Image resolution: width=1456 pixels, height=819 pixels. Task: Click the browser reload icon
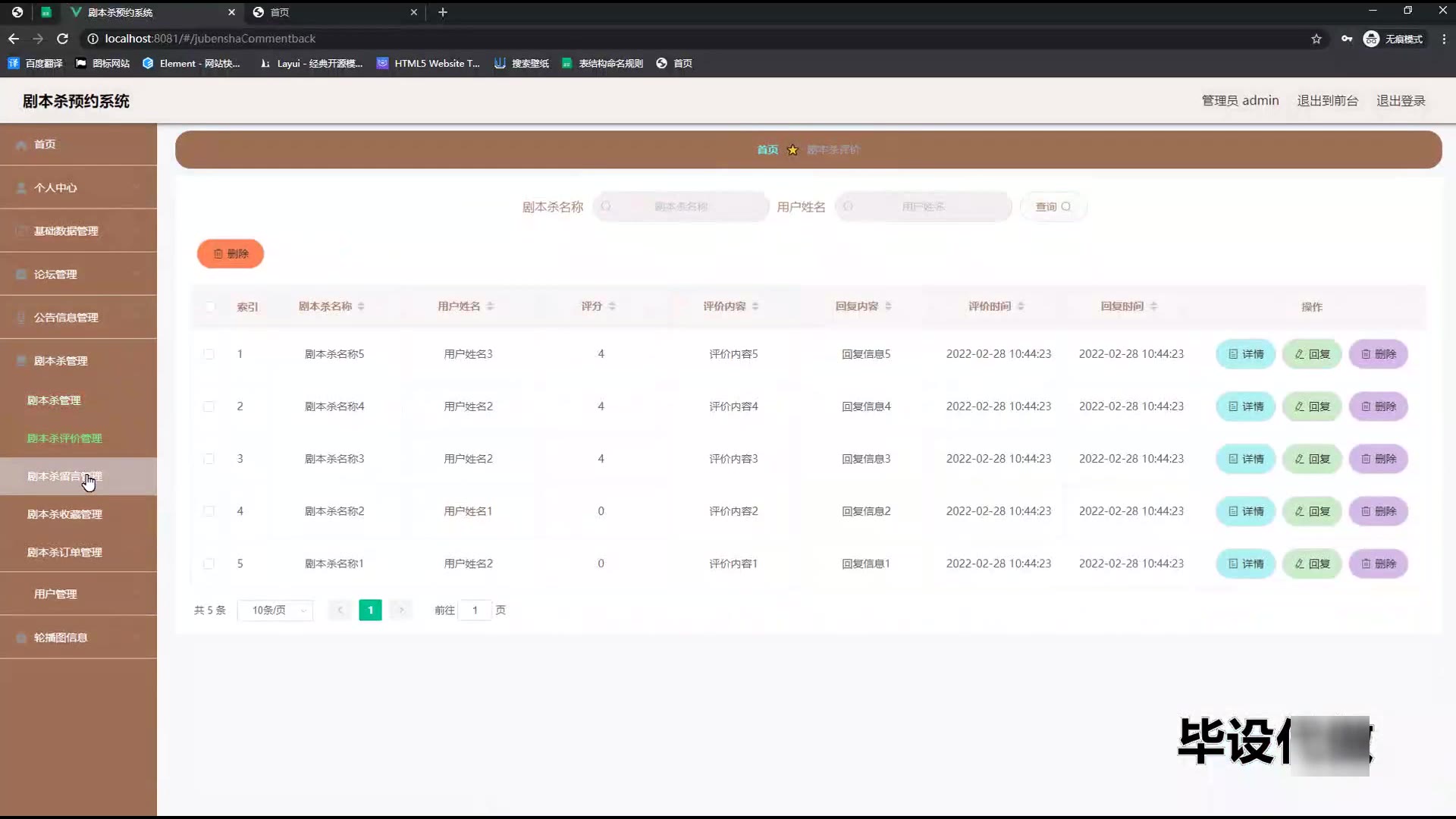[63, 39]
